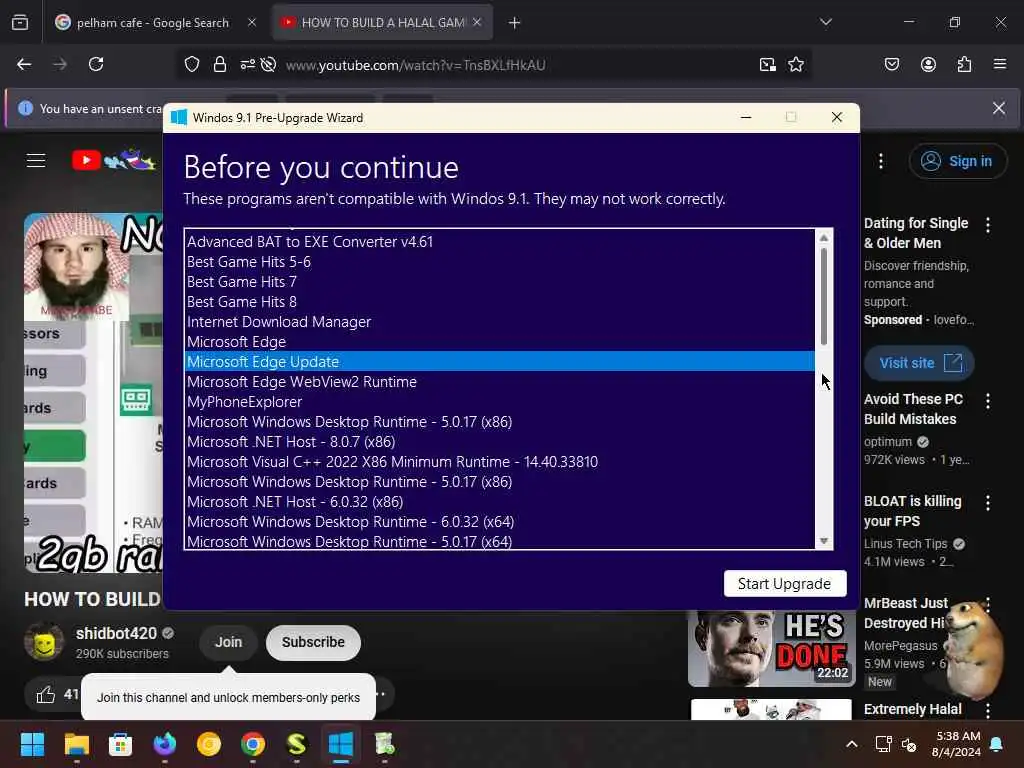This screenshot has height=768, width=1024.
Task: Go back to previous page
Action: (24, 64)
